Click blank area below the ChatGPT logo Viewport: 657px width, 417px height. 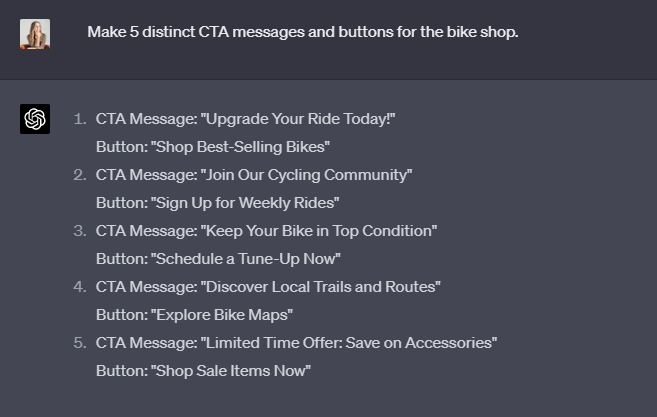[x=35, y=260]
